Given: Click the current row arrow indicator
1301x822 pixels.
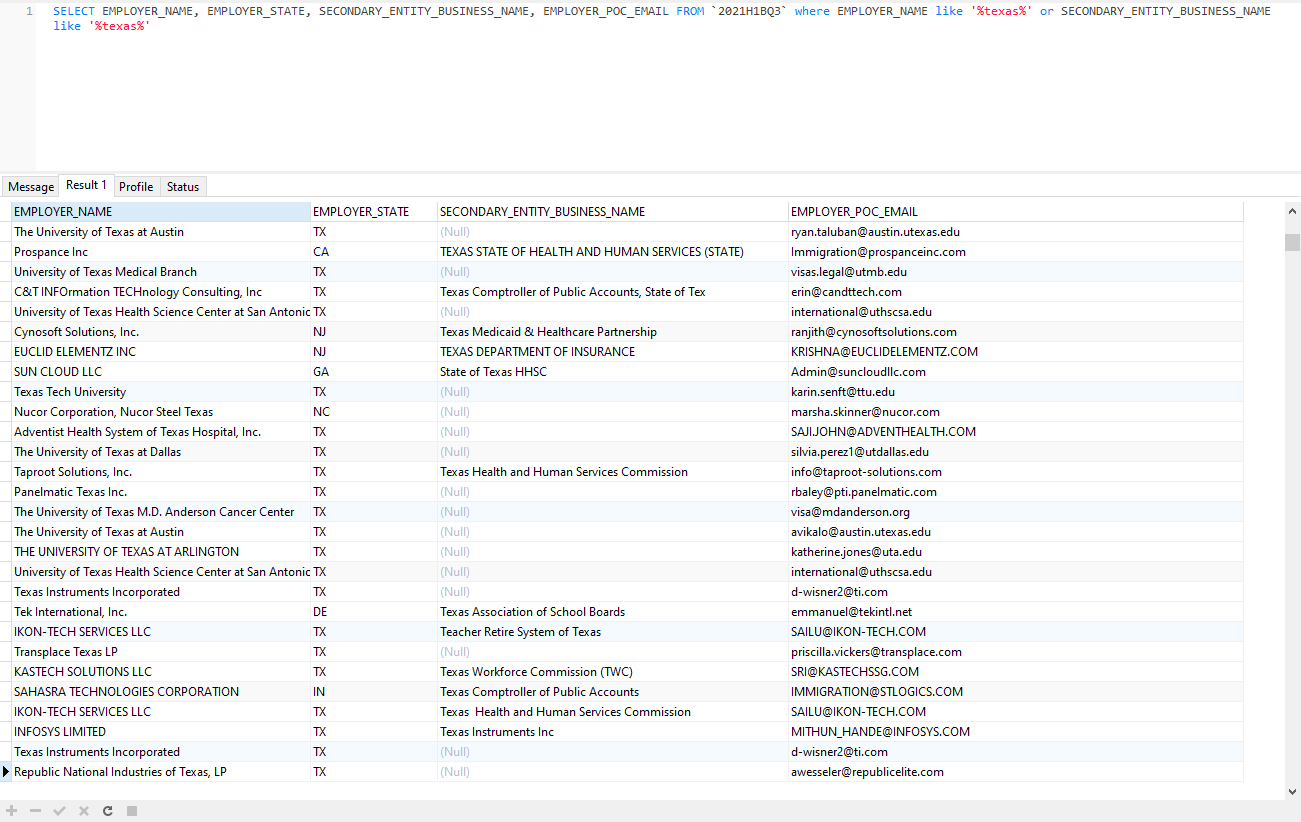Looking at the screenshot, I should tap(6, 772).
